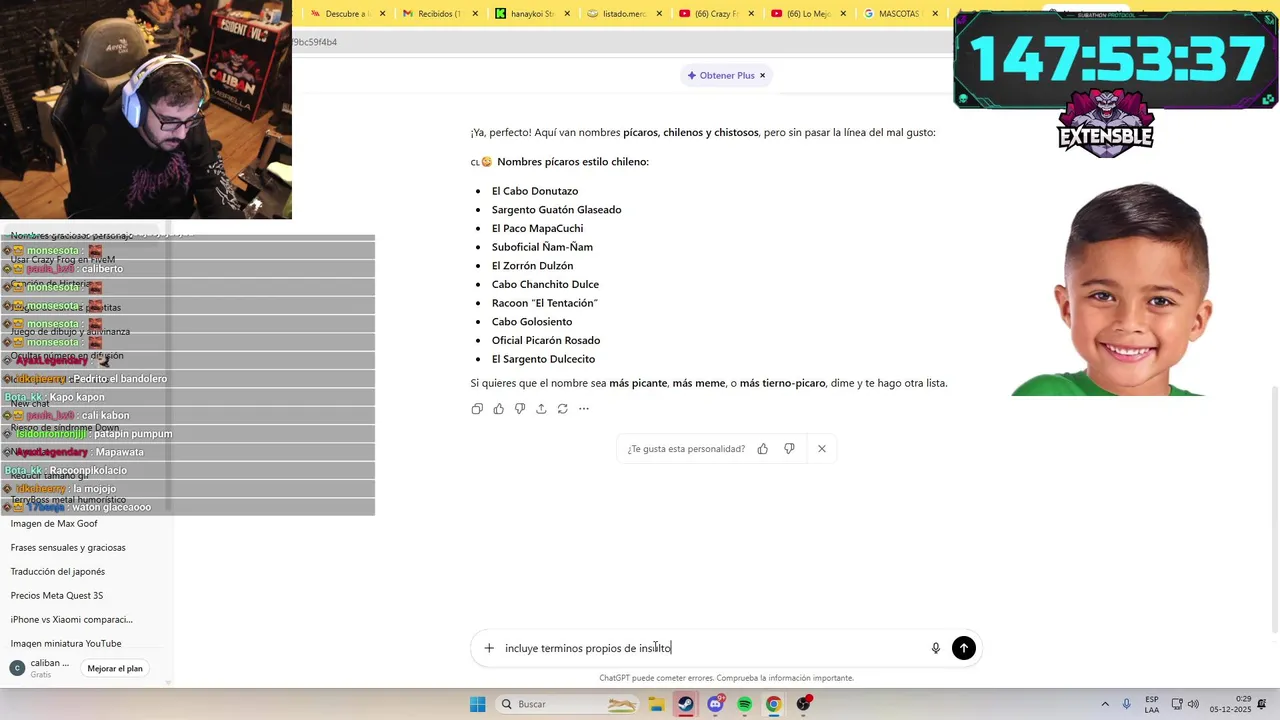Viewport: 1280px width, 720px height.
Task: Open chat 'iPhone vs Xiaomi comparaci...'
Action: (x=71, y=619)
